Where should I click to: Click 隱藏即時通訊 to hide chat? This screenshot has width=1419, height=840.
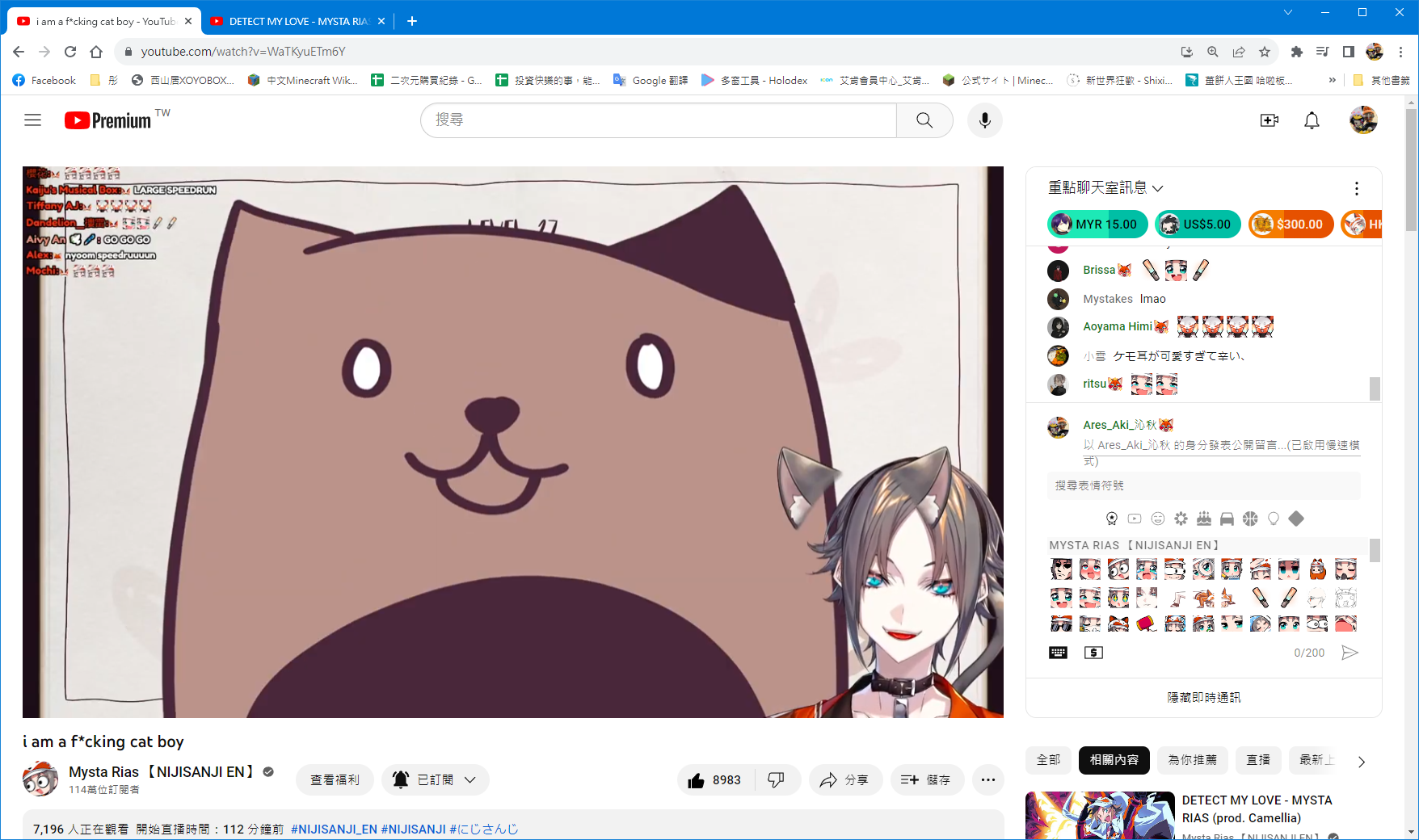(x=1203, y=697)
